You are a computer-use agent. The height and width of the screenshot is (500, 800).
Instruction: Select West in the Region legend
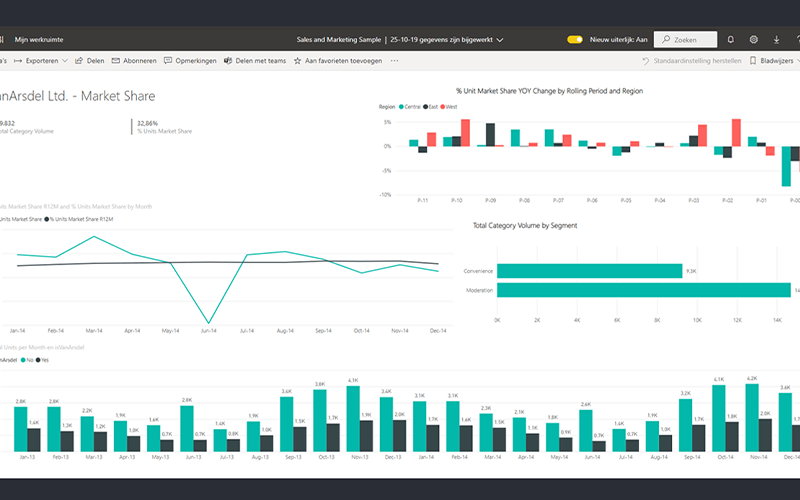(x=448, y=107)
